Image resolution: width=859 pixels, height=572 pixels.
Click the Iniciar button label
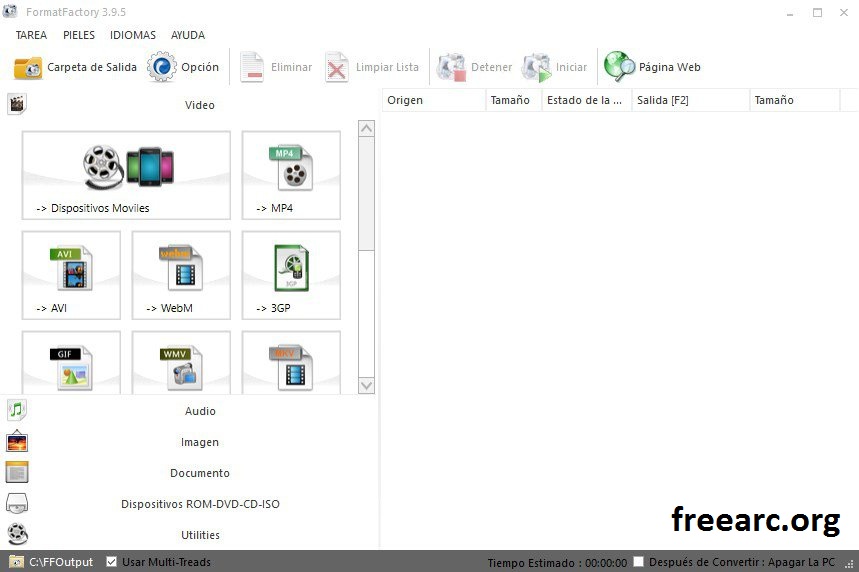point(571,67)
